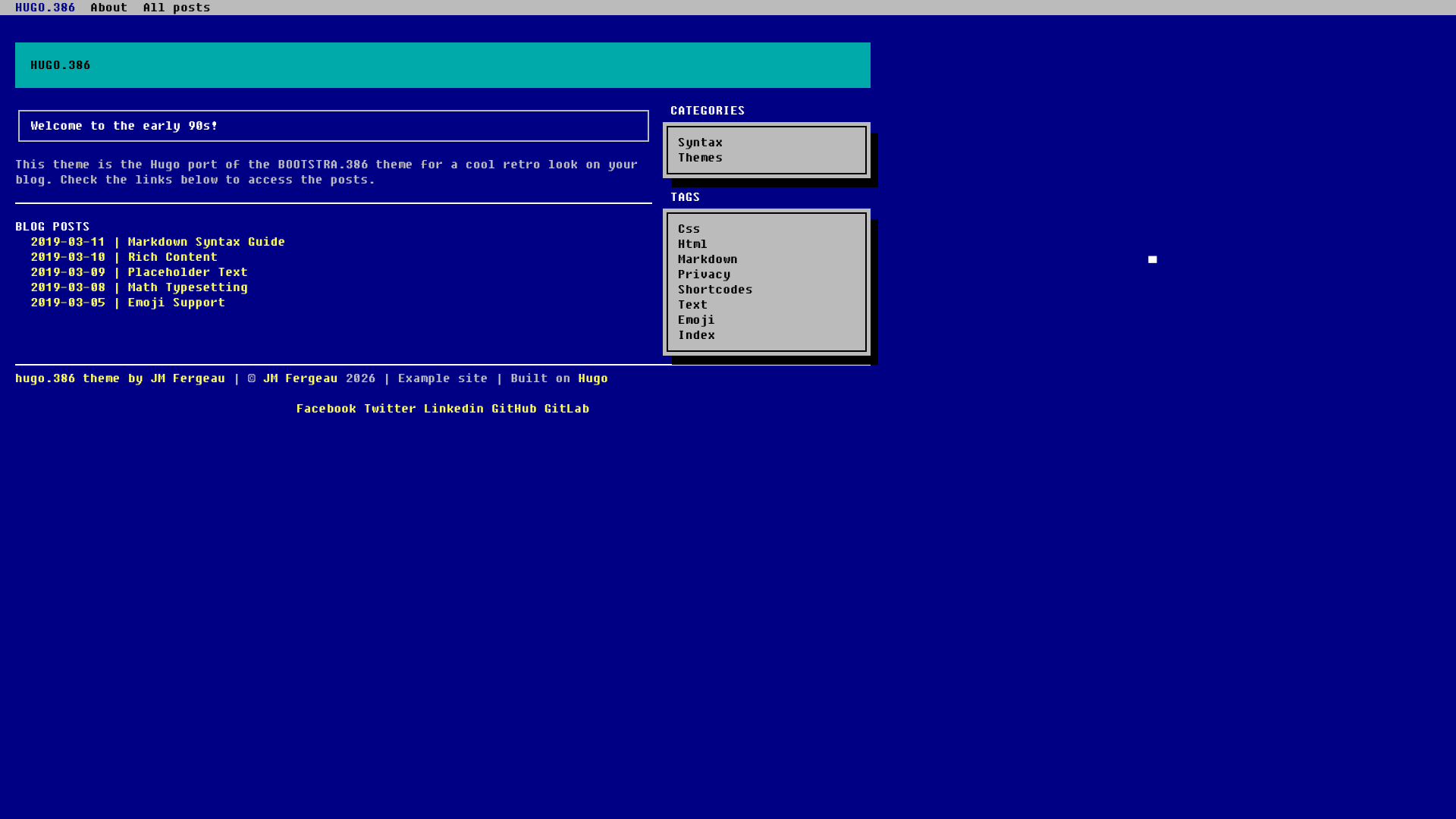Select the Themes category

pyautogui.click(x=700, y=158)
